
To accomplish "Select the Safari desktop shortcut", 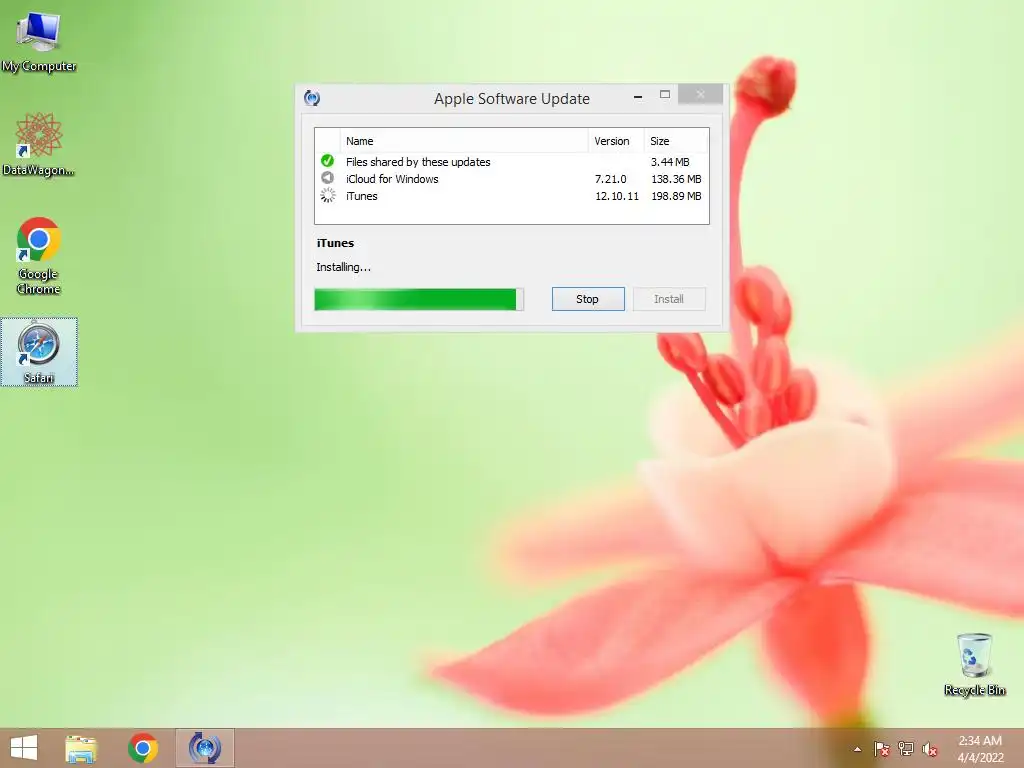I will 39,352.
